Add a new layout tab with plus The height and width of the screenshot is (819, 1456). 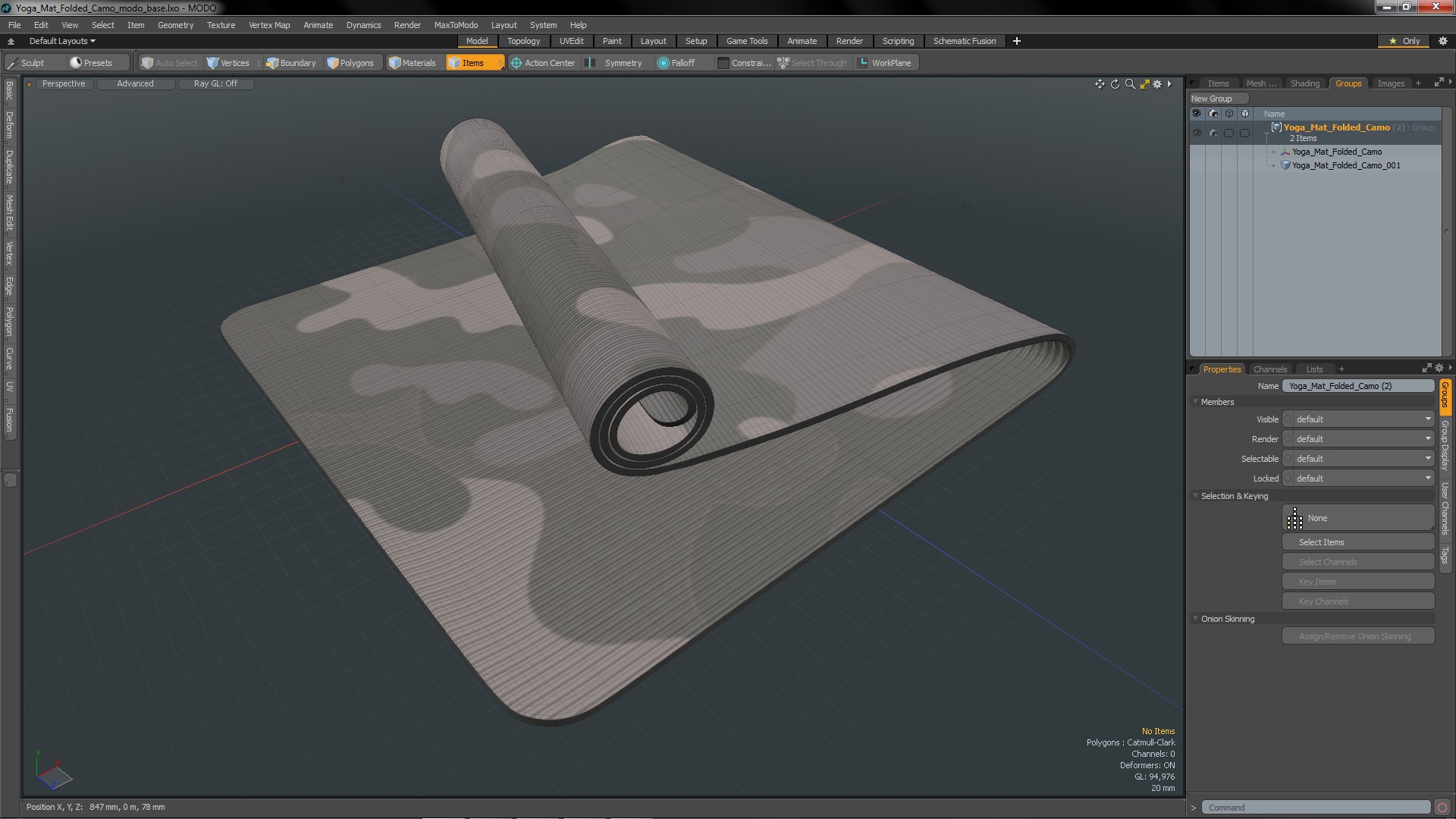point(1016,41)
